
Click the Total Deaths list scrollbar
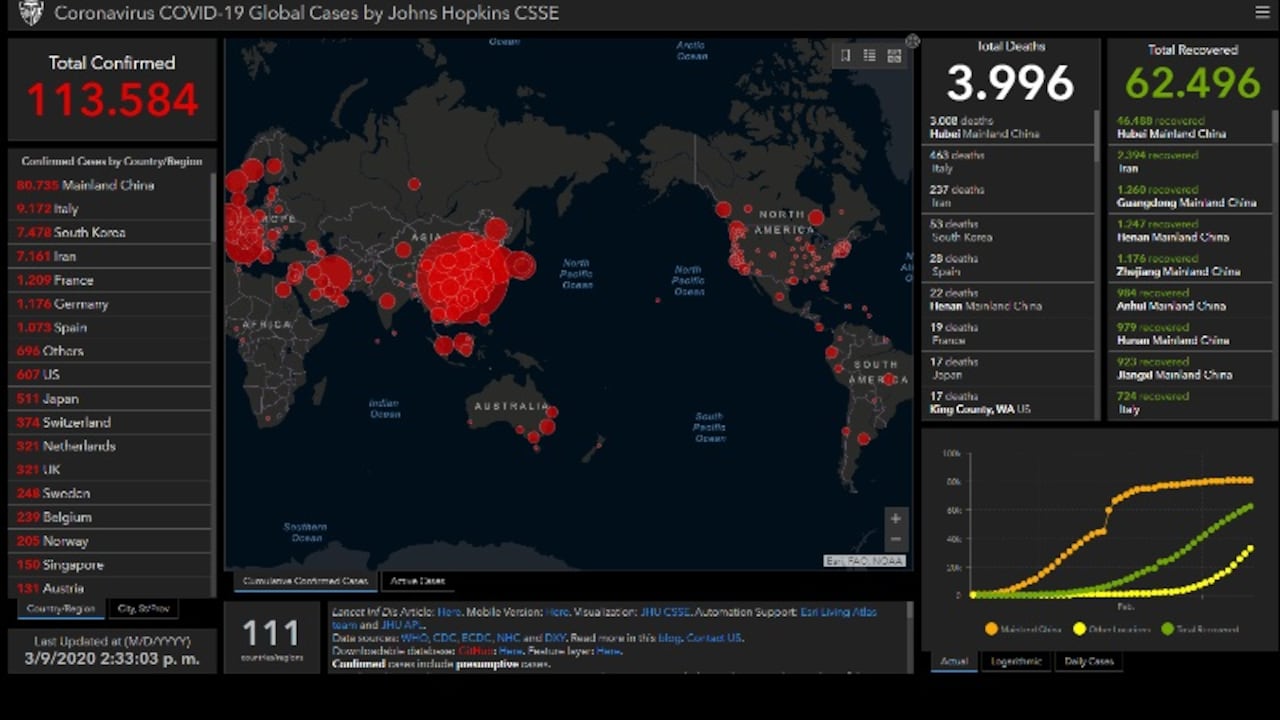[x=1096, y=137]
